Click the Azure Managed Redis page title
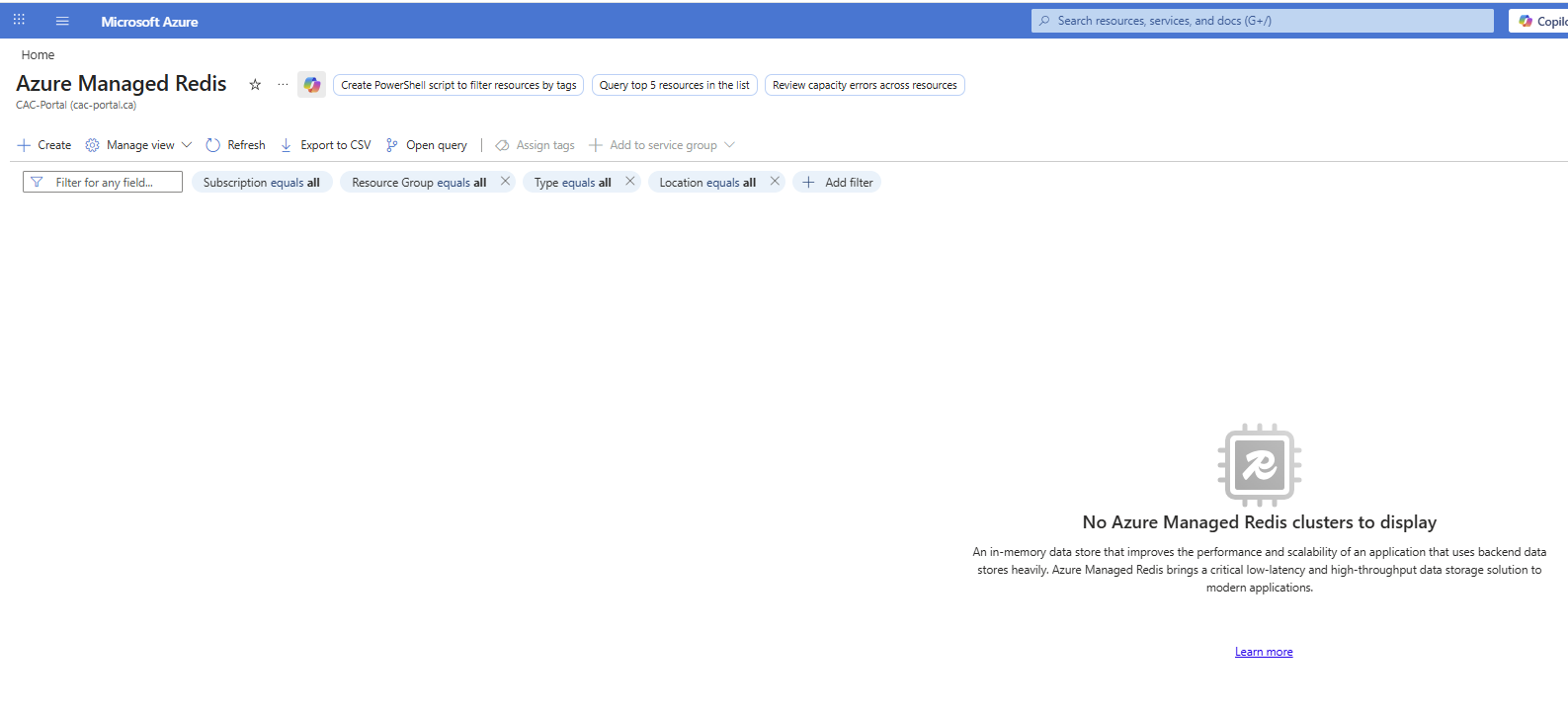The height and width of the screenshot is (711, 1568). (122, 84)
